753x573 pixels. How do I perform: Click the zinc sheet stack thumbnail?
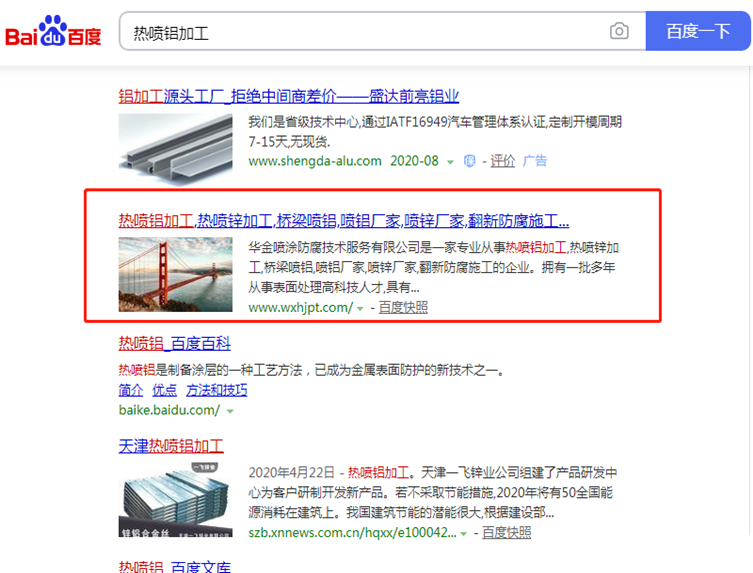coord(175,500)
